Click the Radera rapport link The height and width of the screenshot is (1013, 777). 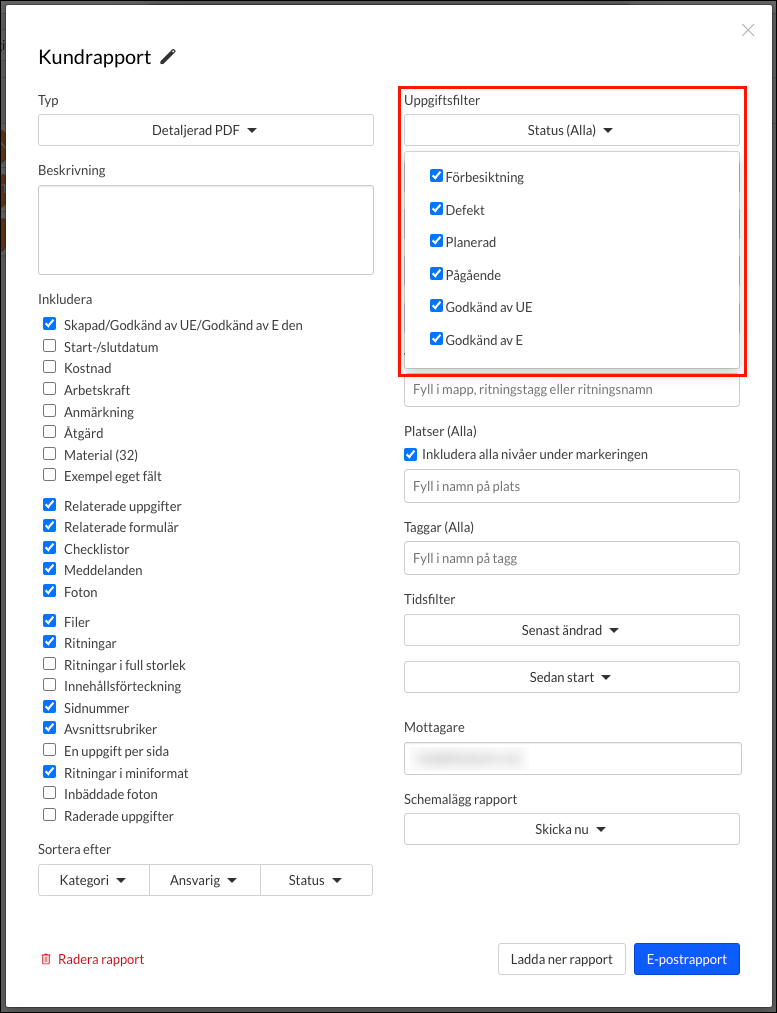point(101,959)
